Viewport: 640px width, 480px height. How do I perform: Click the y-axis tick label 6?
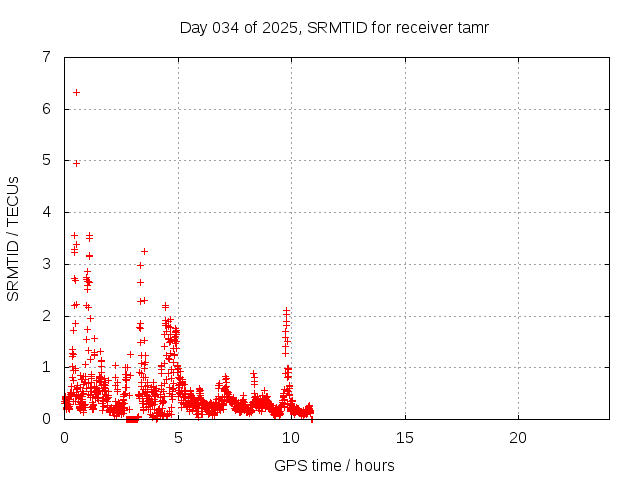[46, 109]
